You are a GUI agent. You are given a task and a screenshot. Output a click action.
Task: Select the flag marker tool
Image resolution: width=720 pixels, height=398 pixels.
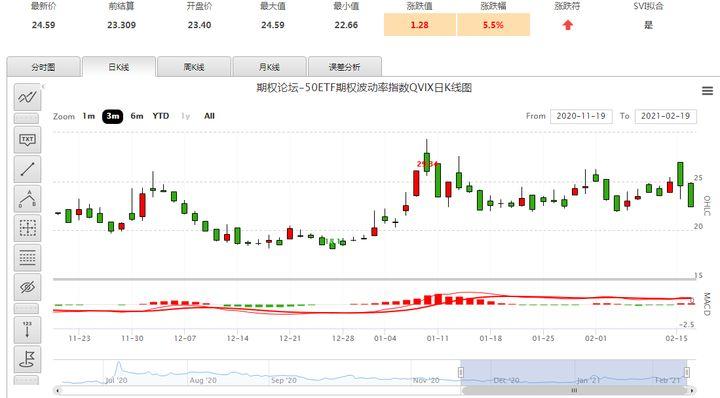pos(27,359)
